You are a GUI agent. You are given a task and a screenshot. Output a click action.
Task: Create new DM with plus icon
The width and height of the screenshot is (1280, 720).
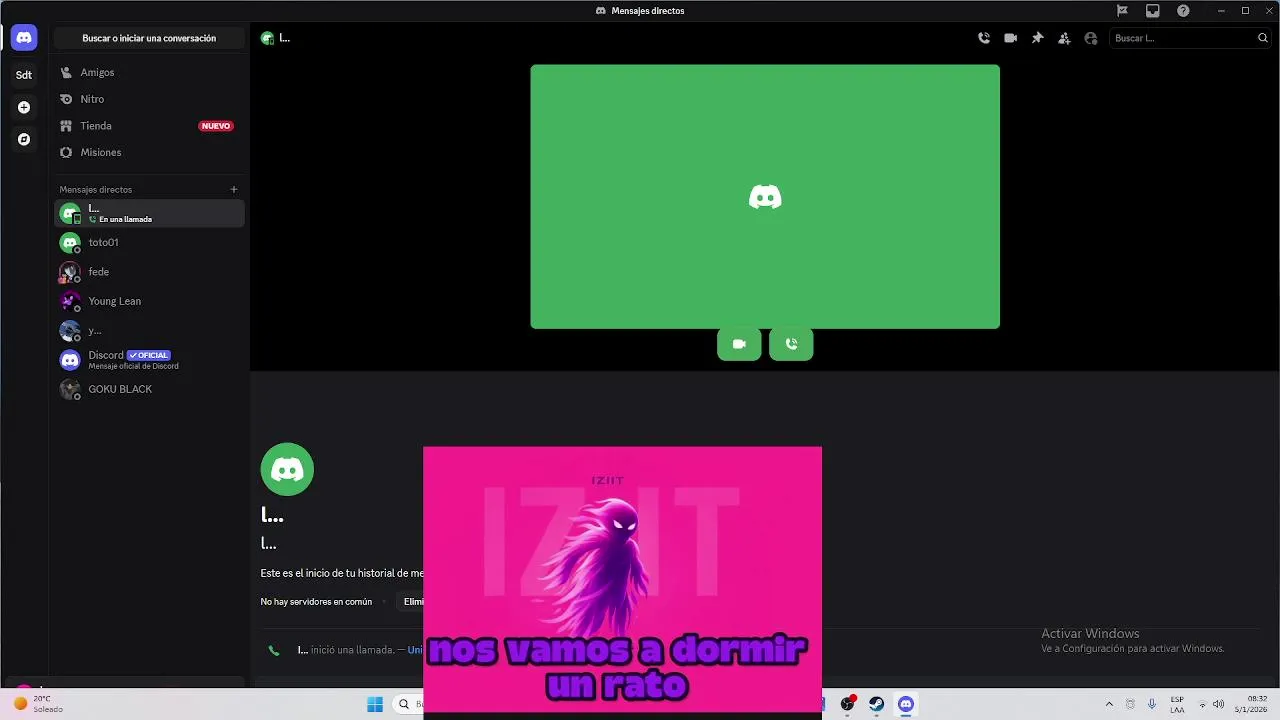click(x=234, y=189)
